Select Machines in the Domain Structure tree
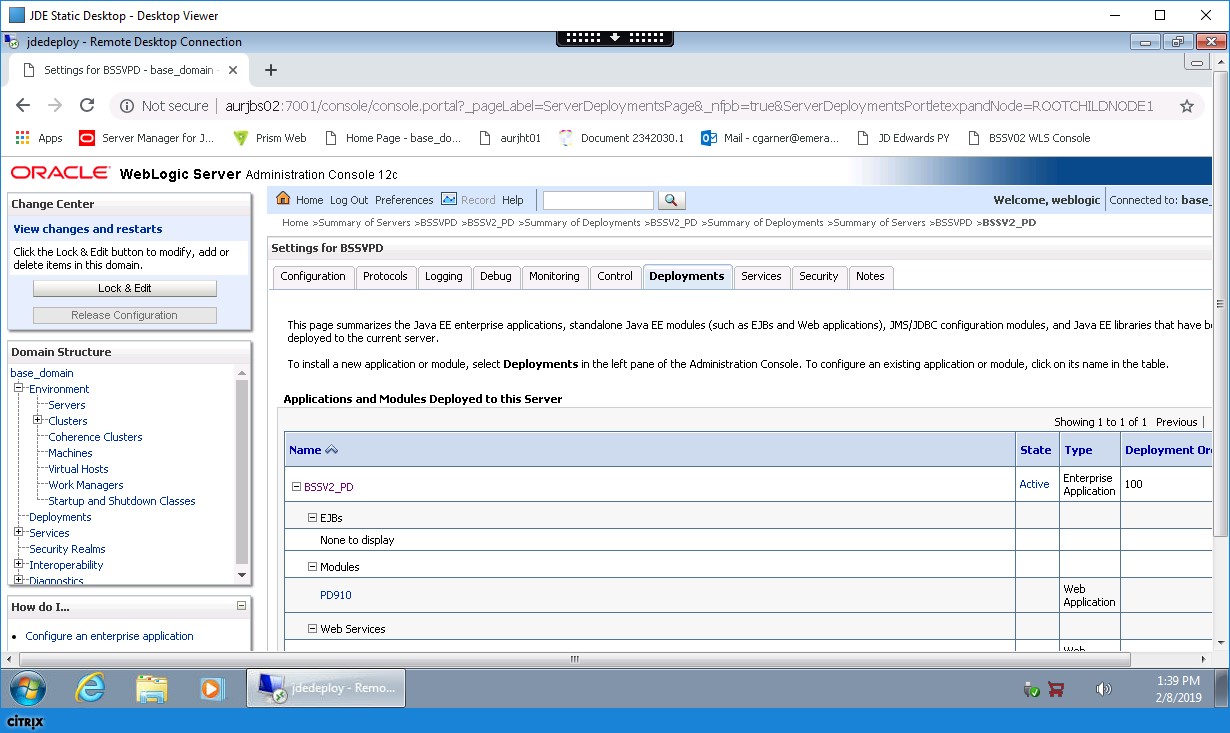Image resolution: width=1230 pixels, height=733 pixels. [x=70, y=453]
